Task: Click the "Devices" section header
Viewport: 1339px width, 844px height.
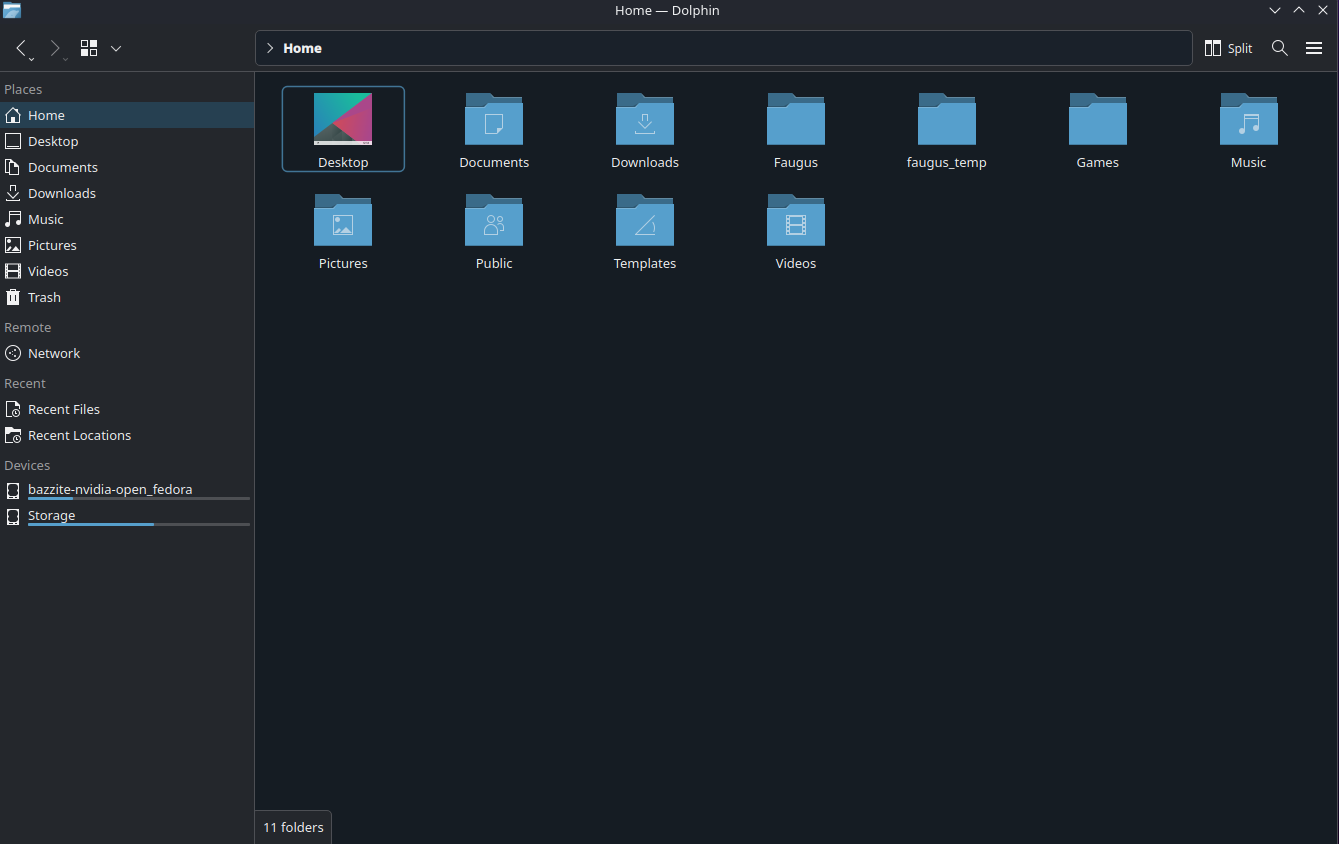Action: click(27, 465)
